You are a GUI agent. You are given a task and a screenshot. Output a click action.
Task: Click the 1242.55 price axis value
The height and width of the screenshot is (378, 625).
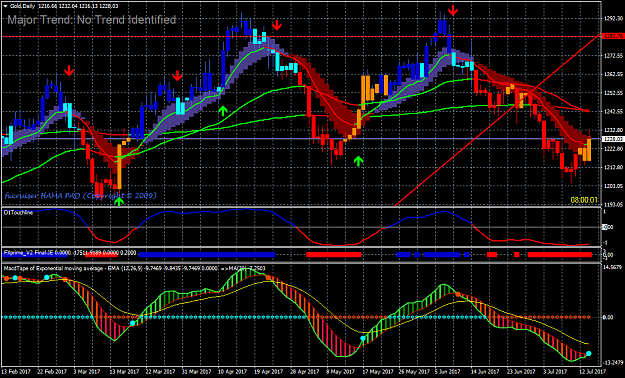click(x=613, y=111)
